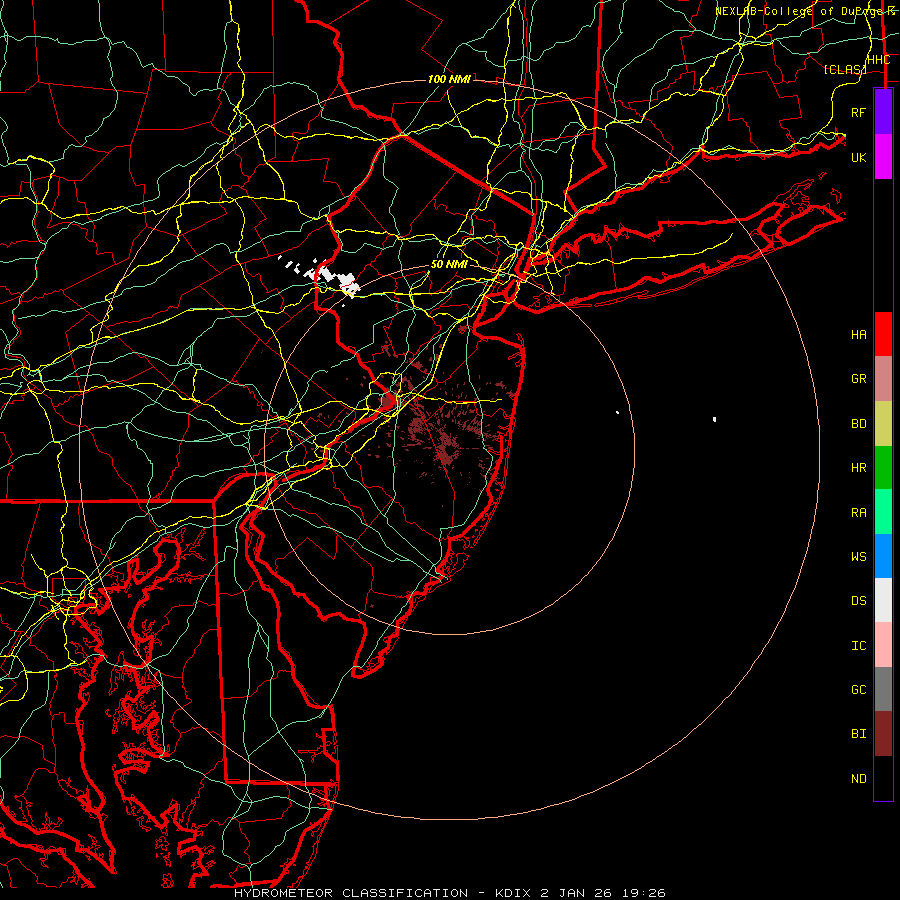900x900 pixels.
Task: Click the "HYDROMETEOR CLASSIFICATION" title text
Action: tap(351, 893)
